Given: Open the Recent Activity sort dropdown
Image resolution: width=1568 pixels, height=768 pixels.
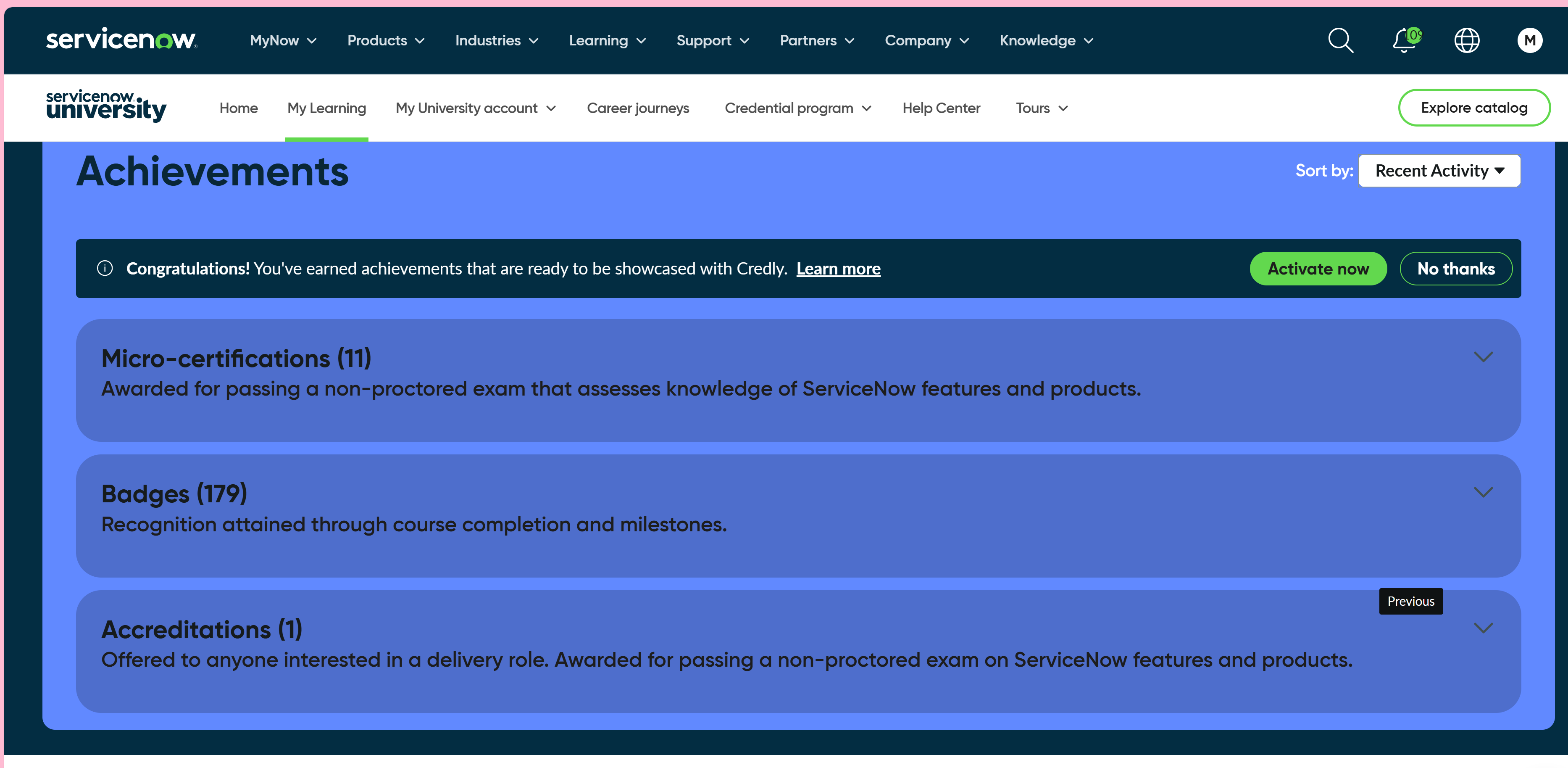Looking at the screenshot, I should (x=1439, y=171).
